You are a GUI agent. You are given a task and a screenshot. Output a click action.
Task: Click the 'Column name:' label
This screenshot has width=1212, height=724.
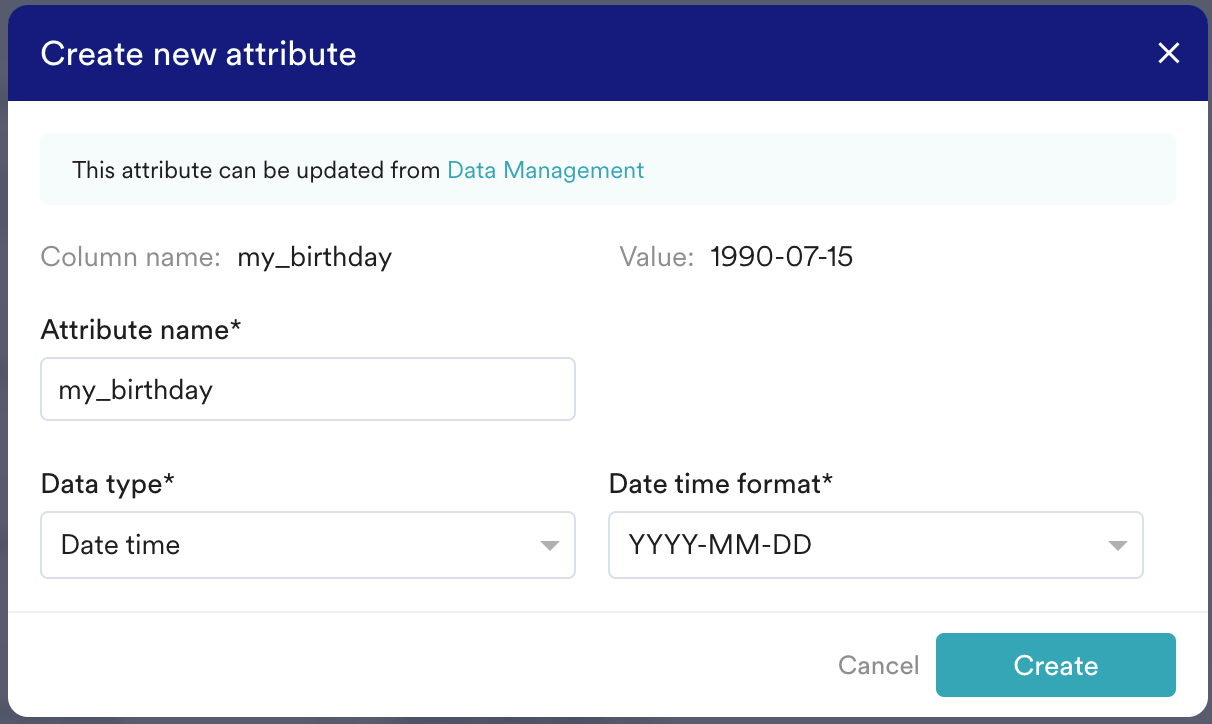(x=130, y=258)
